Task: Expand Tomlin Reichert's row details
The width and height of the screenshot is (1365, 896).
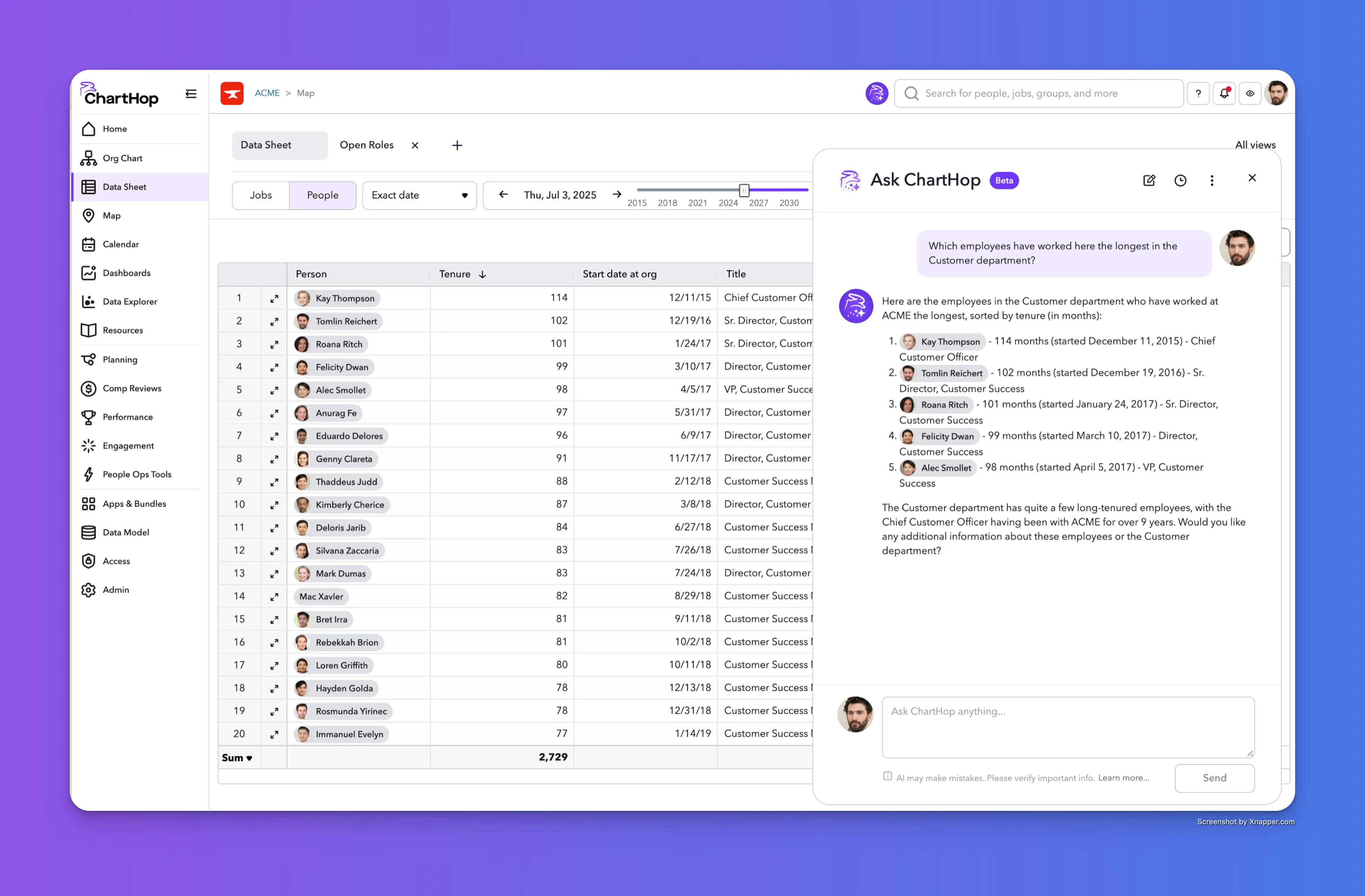Action: click(x=274, y=322)
